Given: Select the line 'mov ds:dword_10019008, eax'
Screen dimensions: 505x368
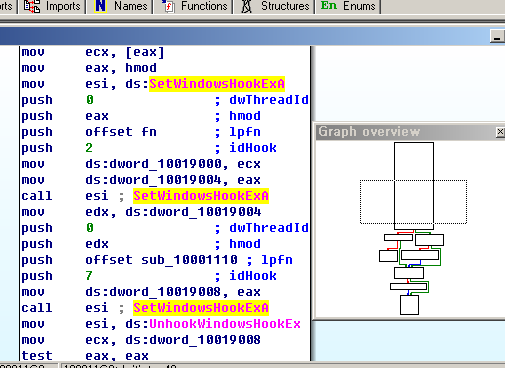Looking at the screenshot, I should [x=141, y=292].
